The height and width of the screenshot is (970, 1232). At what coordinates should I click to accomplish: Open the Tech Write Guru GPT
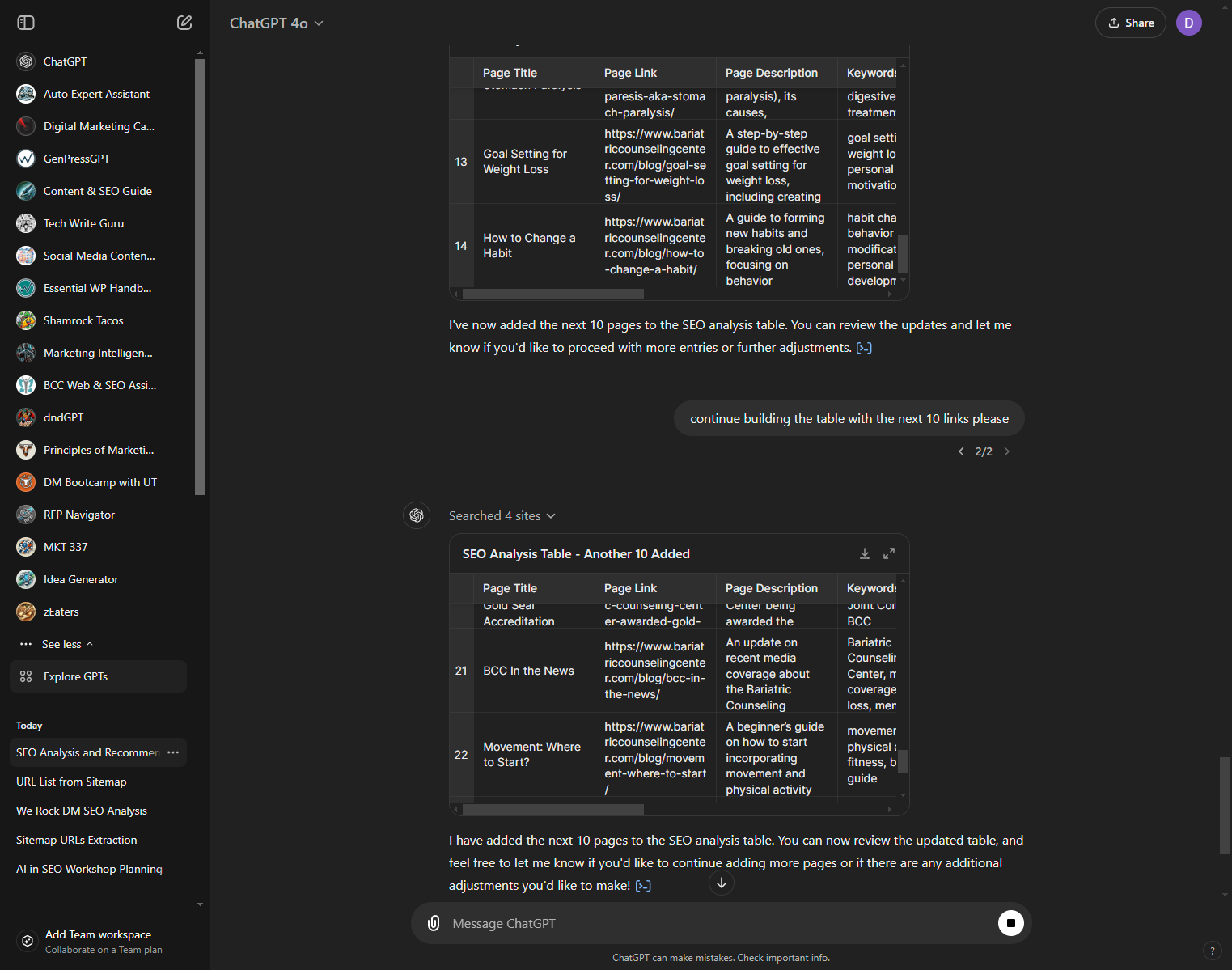99,223
